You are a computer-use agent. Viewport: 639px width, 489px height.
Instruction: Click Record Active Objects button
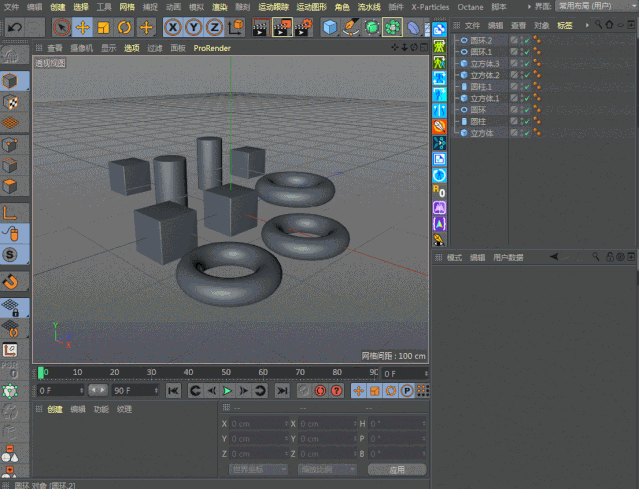point(304,391)
